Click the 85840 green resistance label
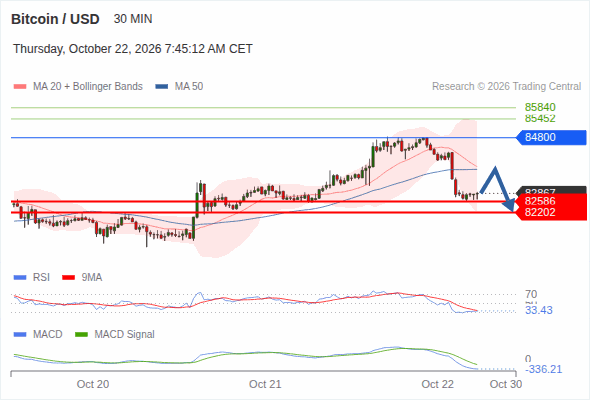 click(540, 107)
